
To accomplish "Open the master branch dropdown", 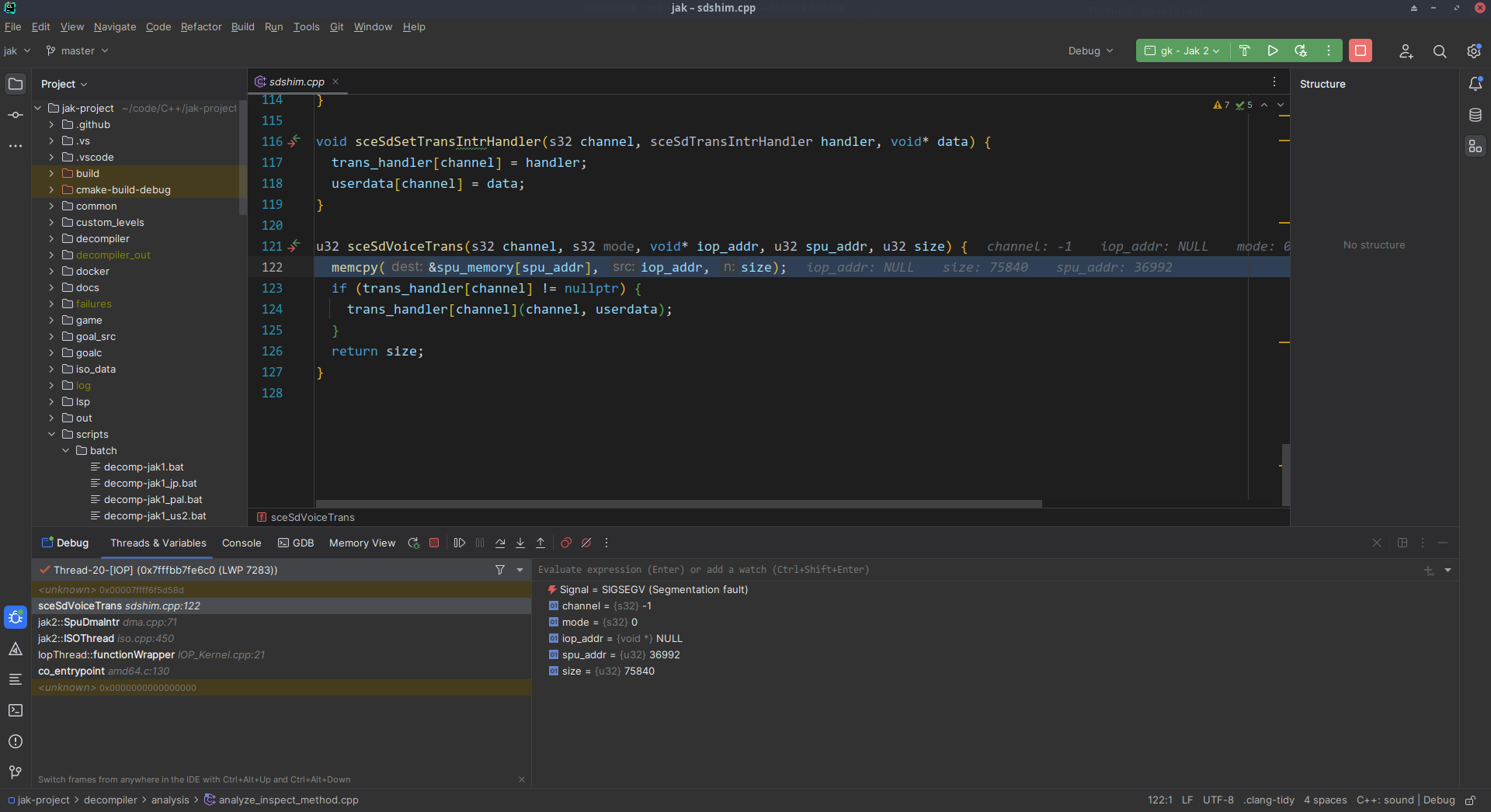I will (78, 50).
